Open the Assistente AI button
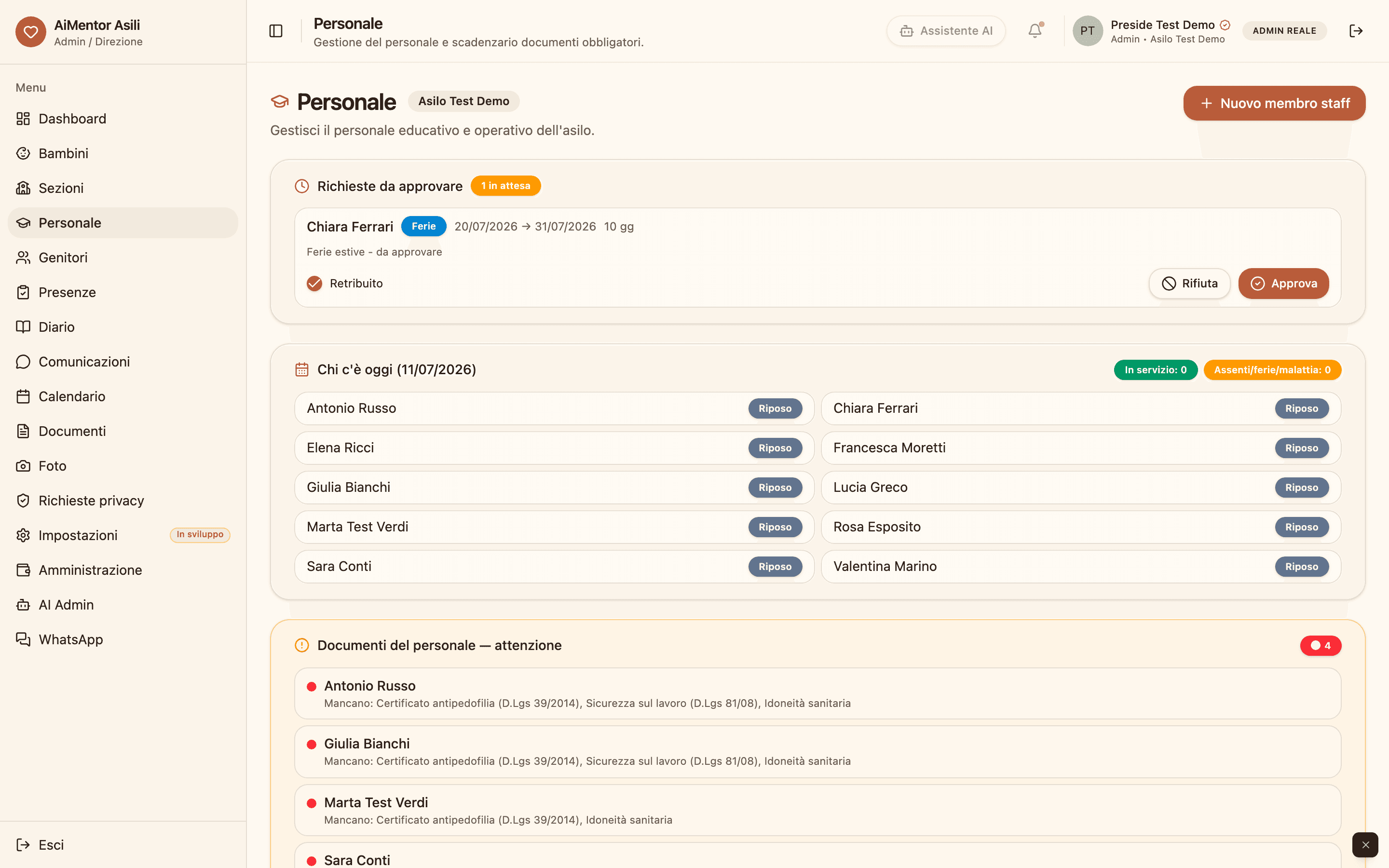Viewport: 1389px width, 868px height. click(946, 31)
